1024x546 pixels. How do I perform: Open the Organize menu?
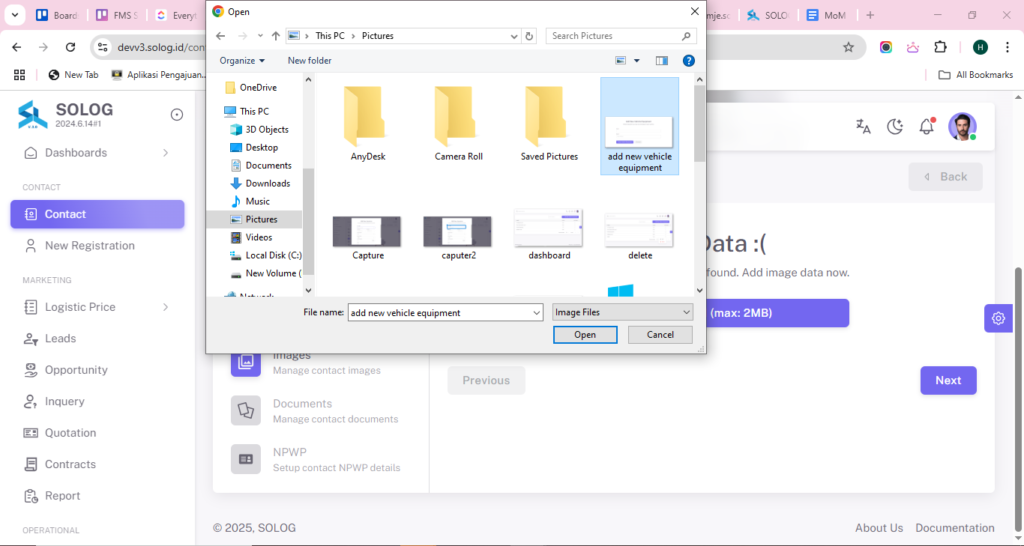pyautogui.click(x=242, y=61)
